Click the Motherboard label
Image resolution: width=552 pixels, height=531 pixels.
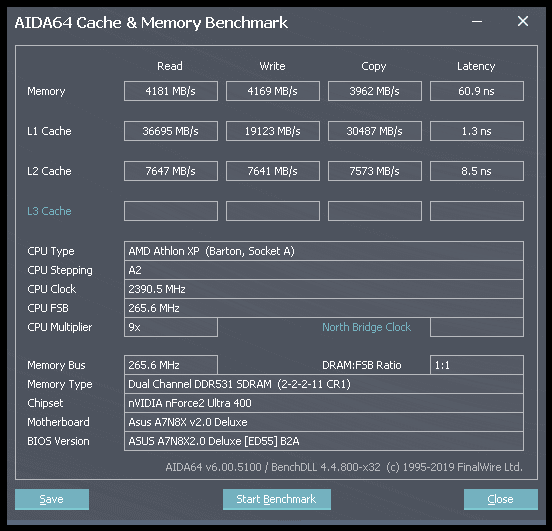tap(58, 422)
